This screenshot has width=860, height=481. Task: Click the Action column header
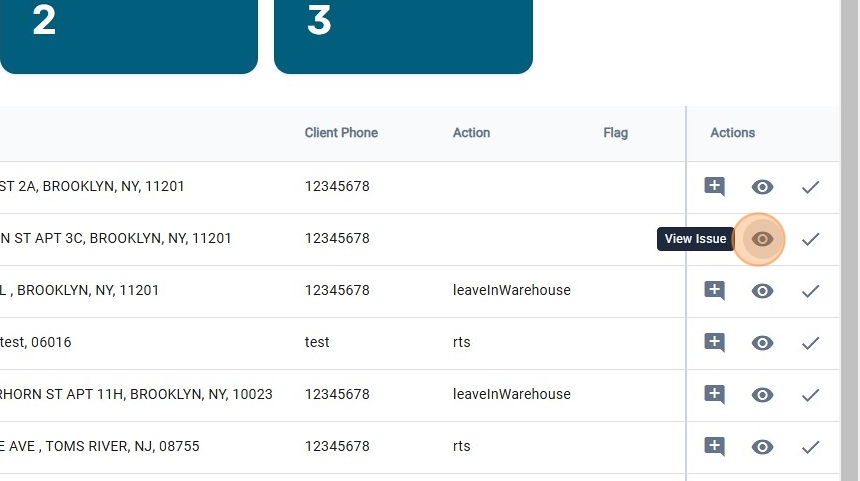coord(471,133)
